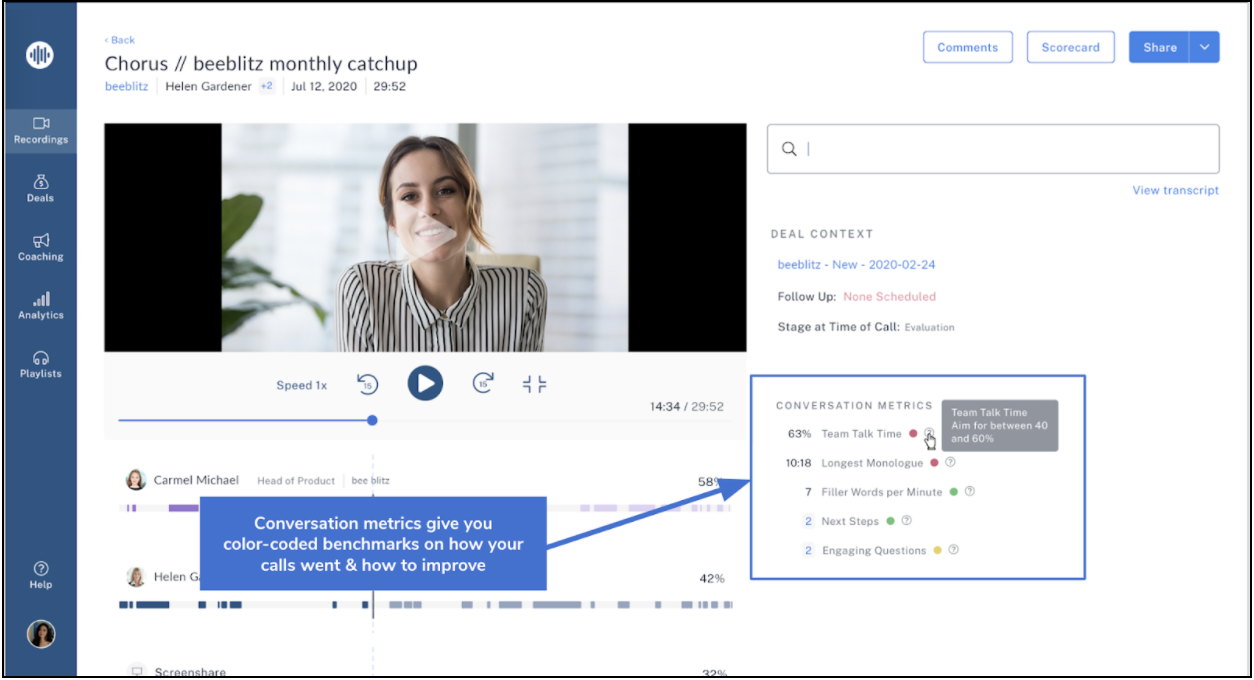Open the Help menu
This screenshot has width=1254, height=680.
[40, 575]
